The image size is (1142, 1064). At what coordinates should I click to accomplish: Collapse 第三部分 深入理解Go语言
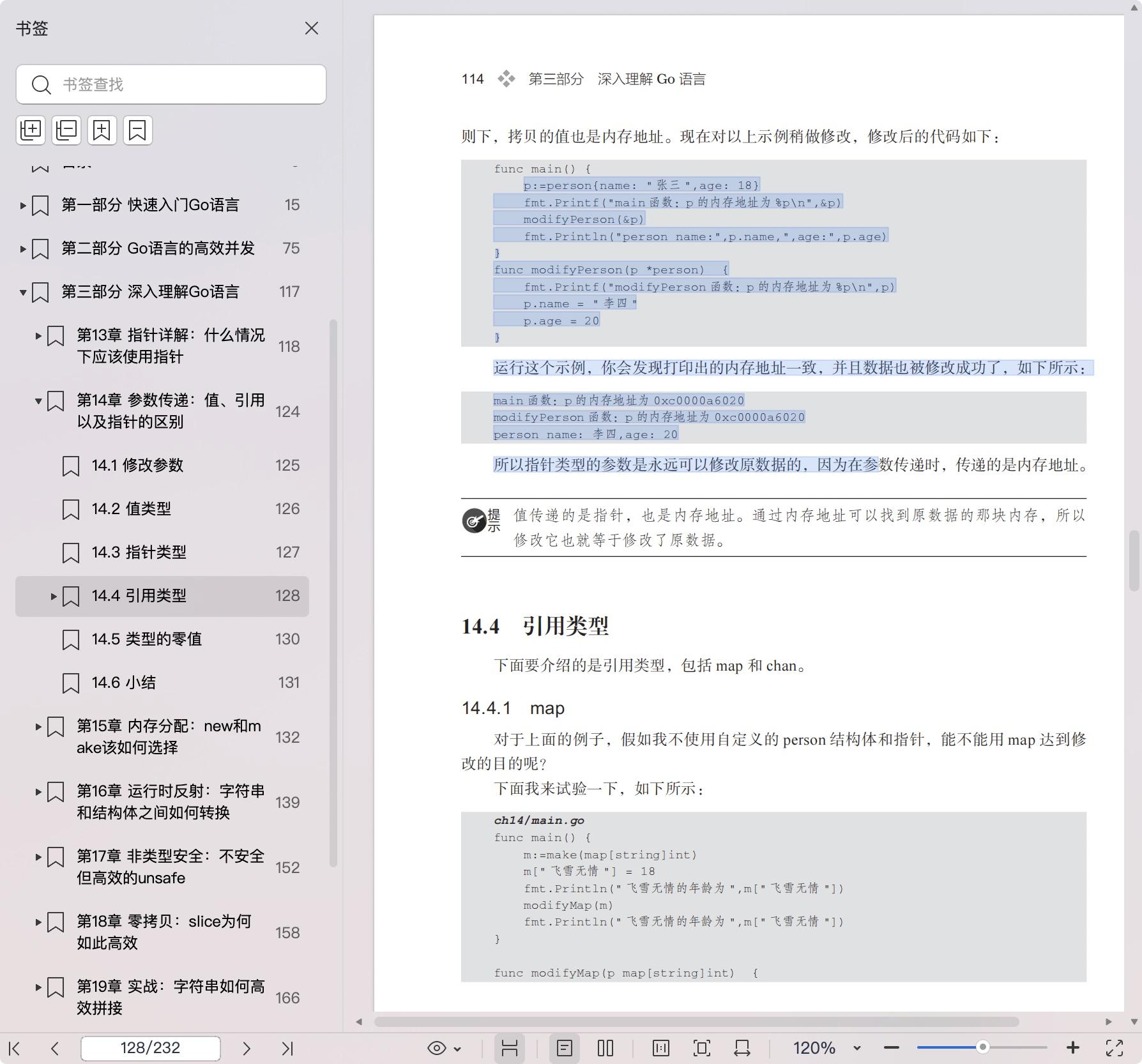(23, 293)
